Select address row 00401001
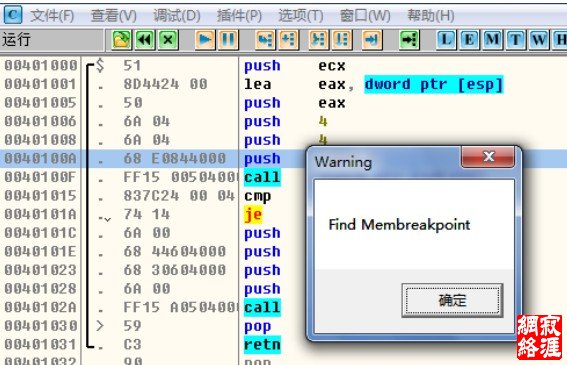Viewport: 567px width, 365px height. [x=40, y=84]
